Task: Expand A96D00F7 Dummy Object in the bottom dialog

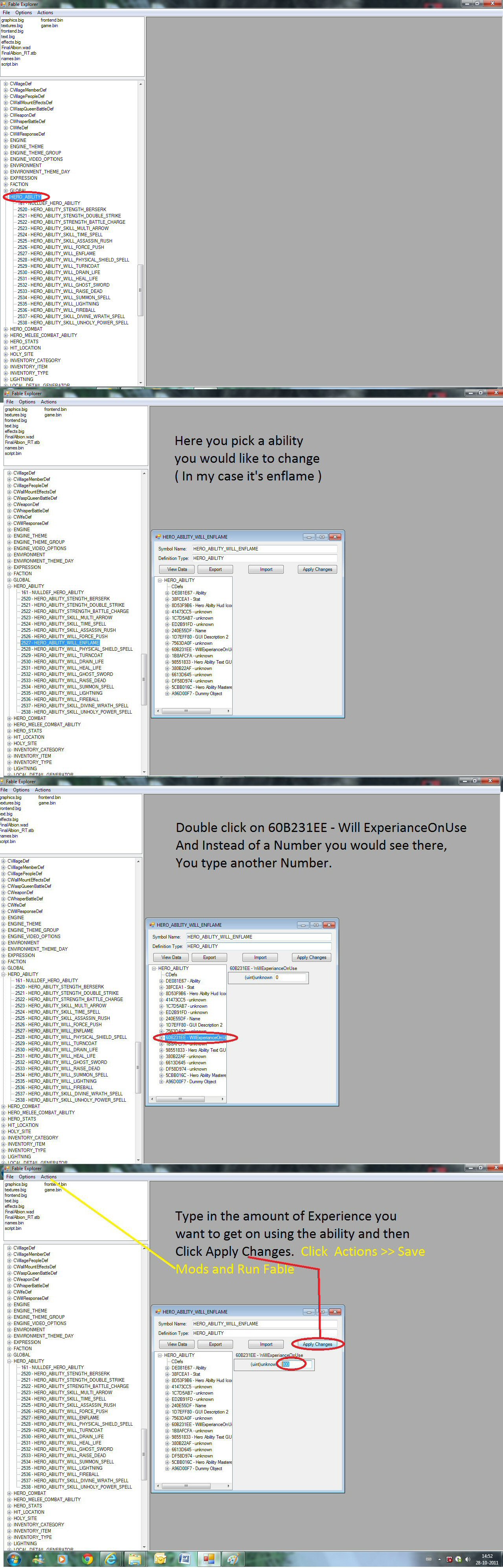Action: coord(168,1469)
